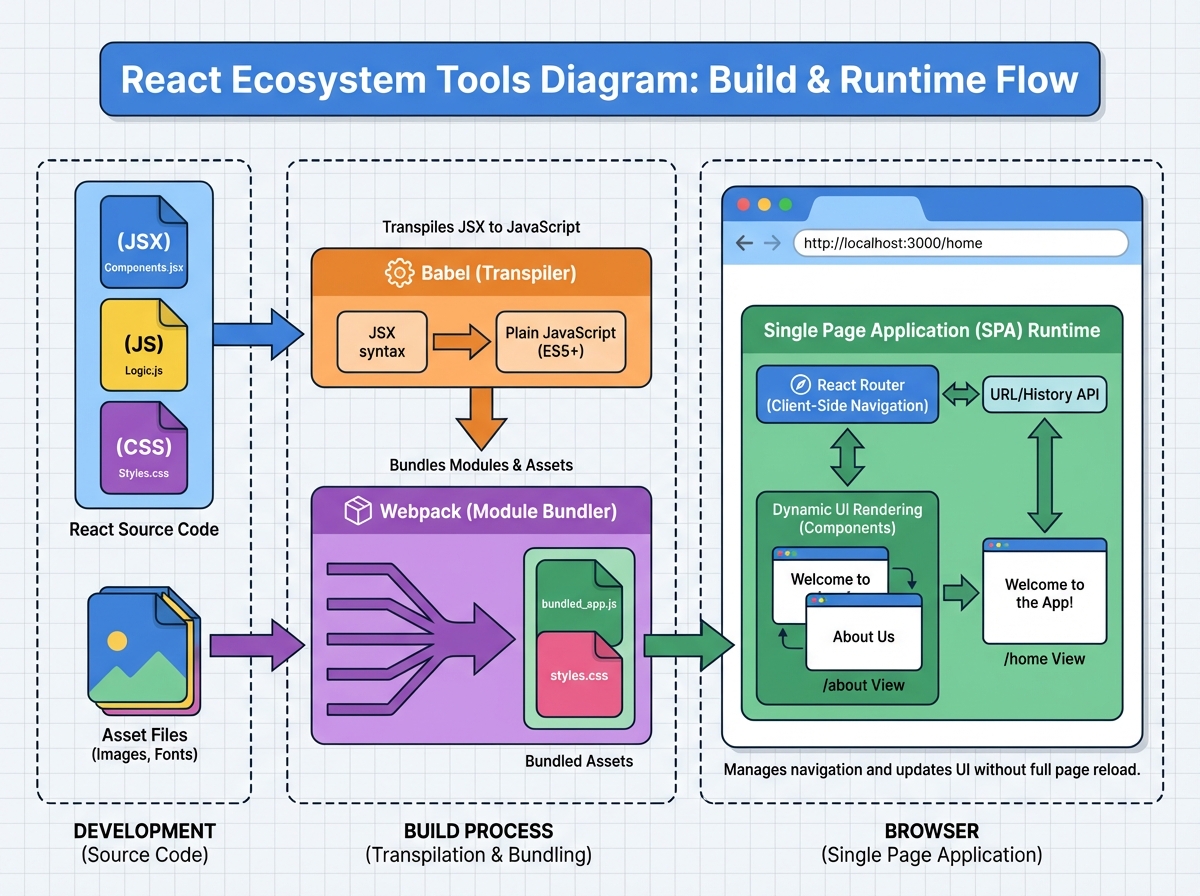Select the Welcome to the App! window

tap(1045, 591)
